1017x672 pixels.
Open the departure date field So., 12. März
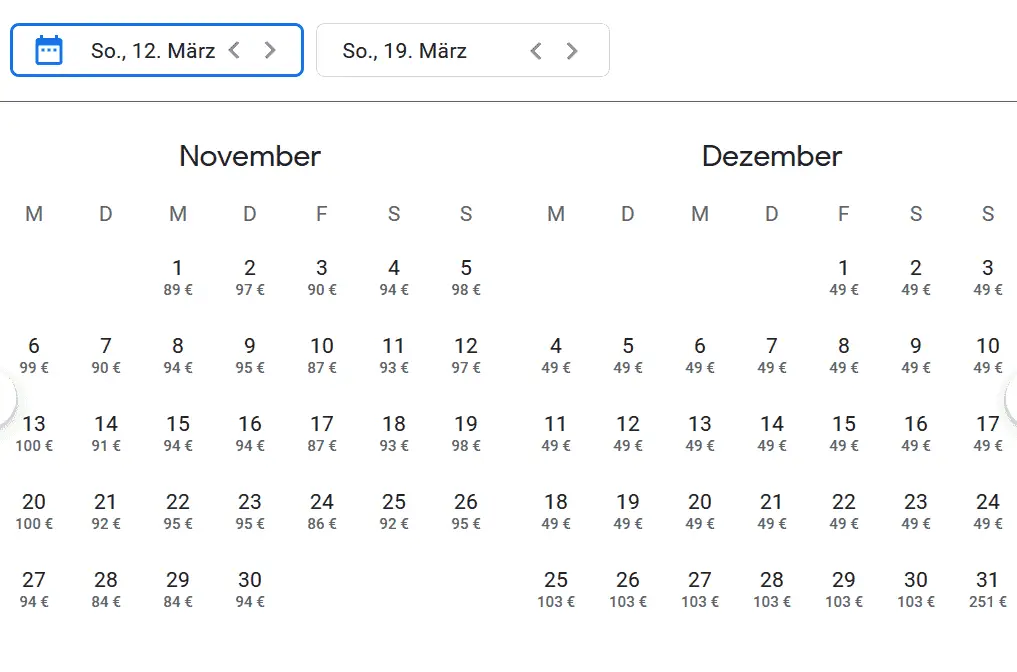(x=152, y=50)
